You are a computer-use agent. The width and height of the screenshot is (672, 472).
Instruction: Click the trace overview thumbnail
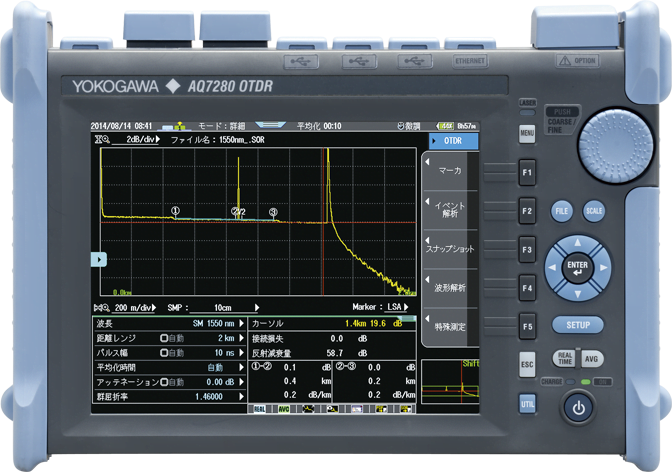click(450, 382)
